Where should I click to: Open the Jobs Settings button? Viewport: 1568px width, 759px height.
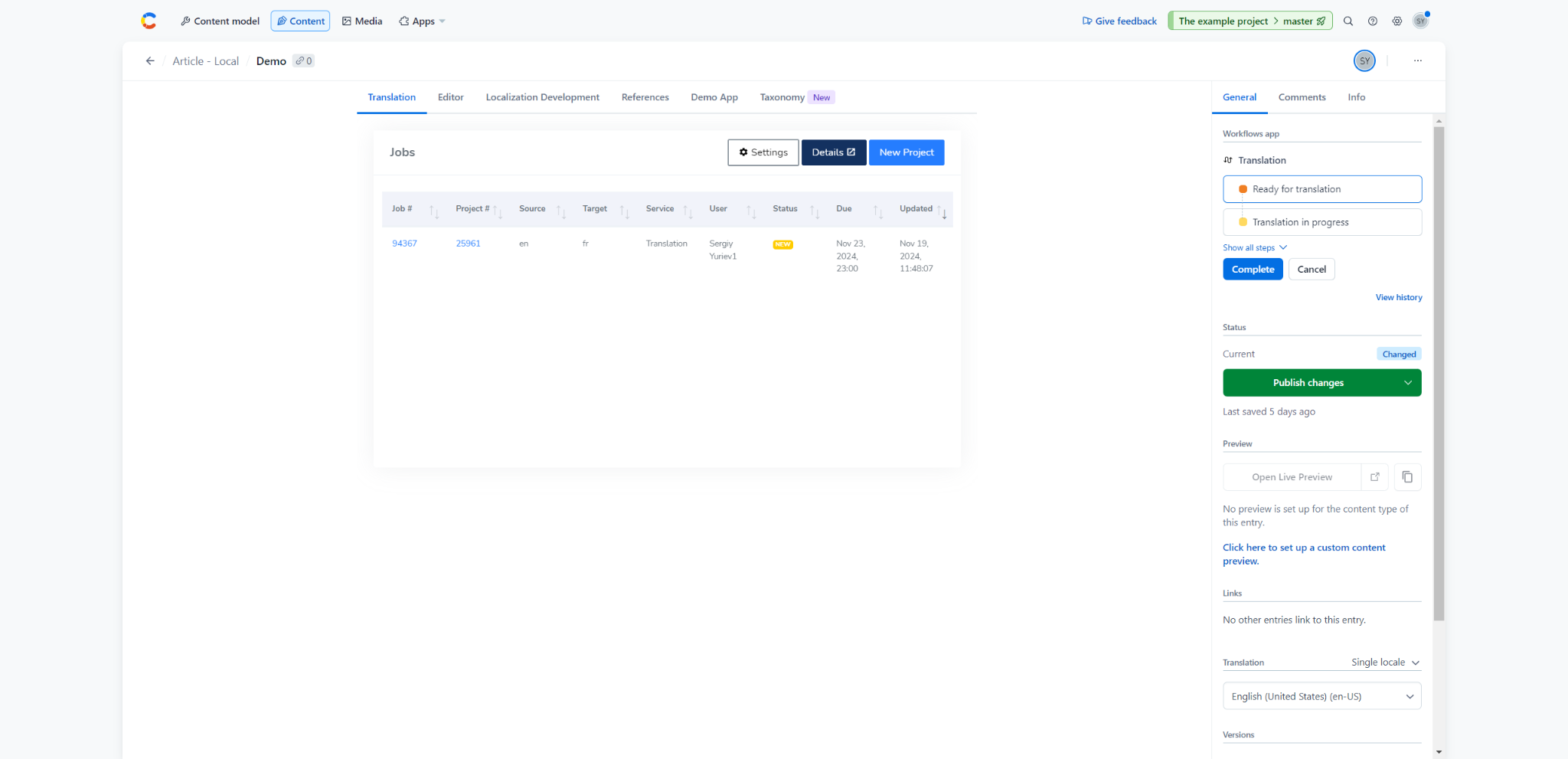[x=763, y=152]
